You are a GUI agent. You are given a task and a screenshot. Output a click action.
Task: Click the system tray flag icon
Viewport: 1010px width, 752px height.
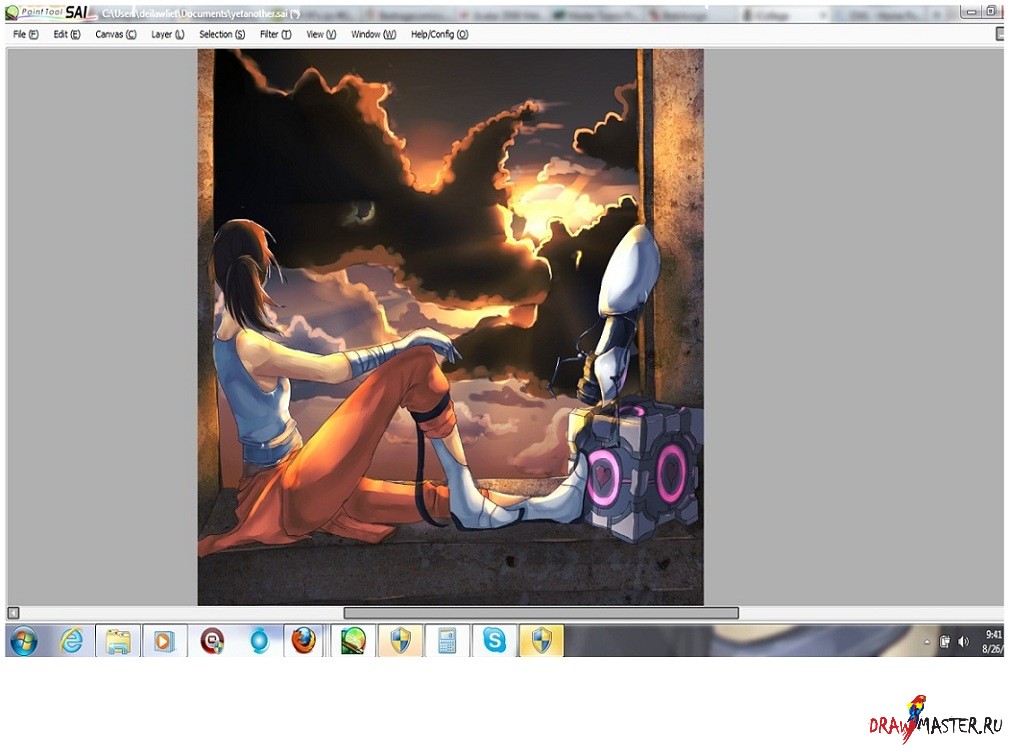[x=945, y=641]
